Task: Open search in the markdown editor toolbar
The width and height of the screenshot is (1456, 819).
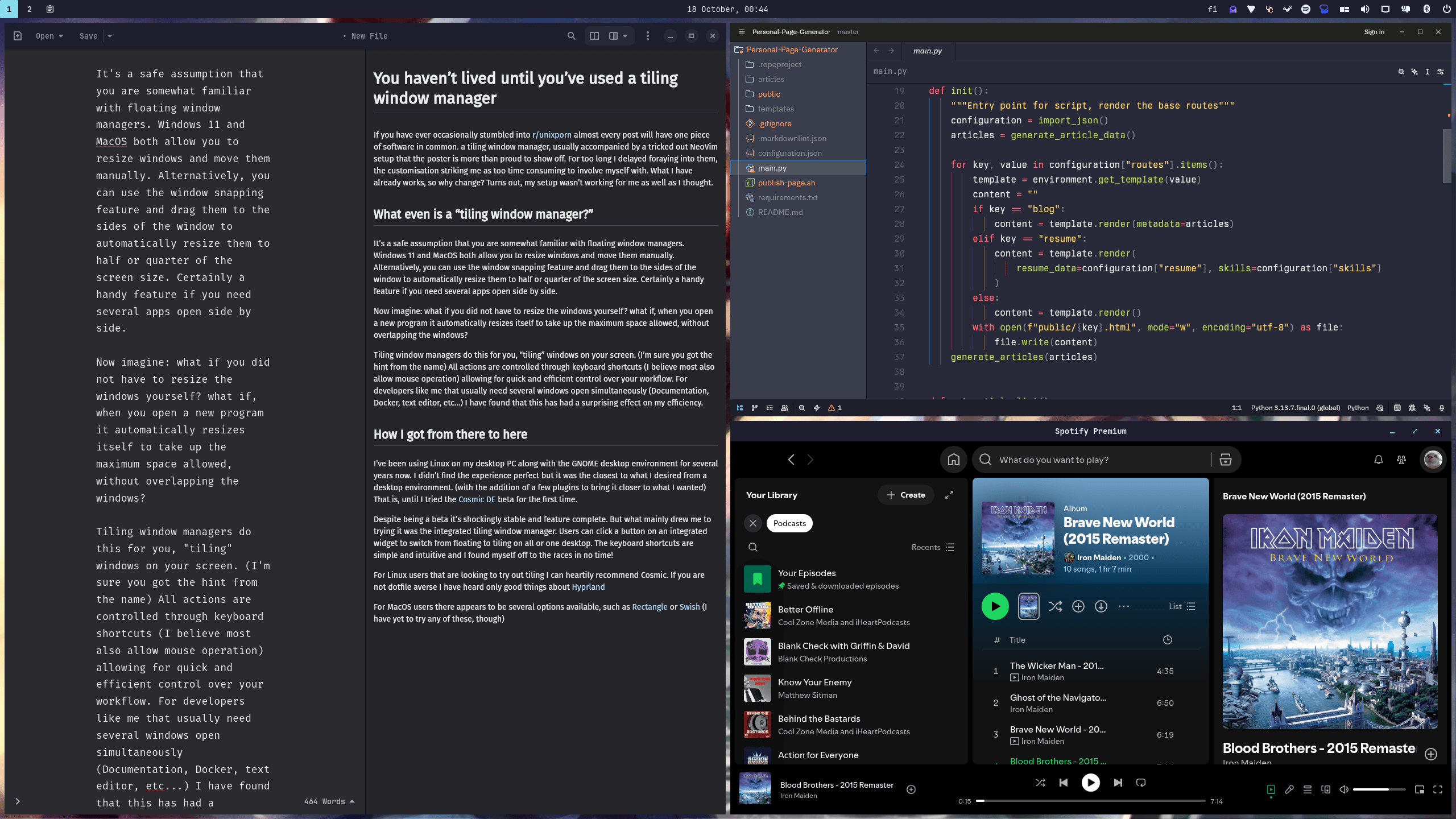Action: 571,35
